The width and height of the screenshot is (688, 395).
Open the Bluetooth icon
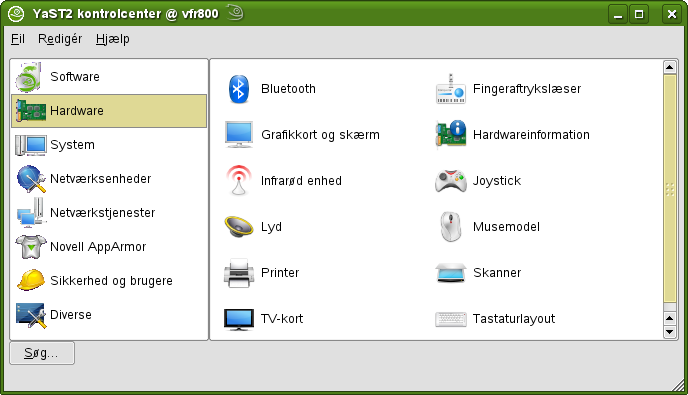[x=239, y=89]
